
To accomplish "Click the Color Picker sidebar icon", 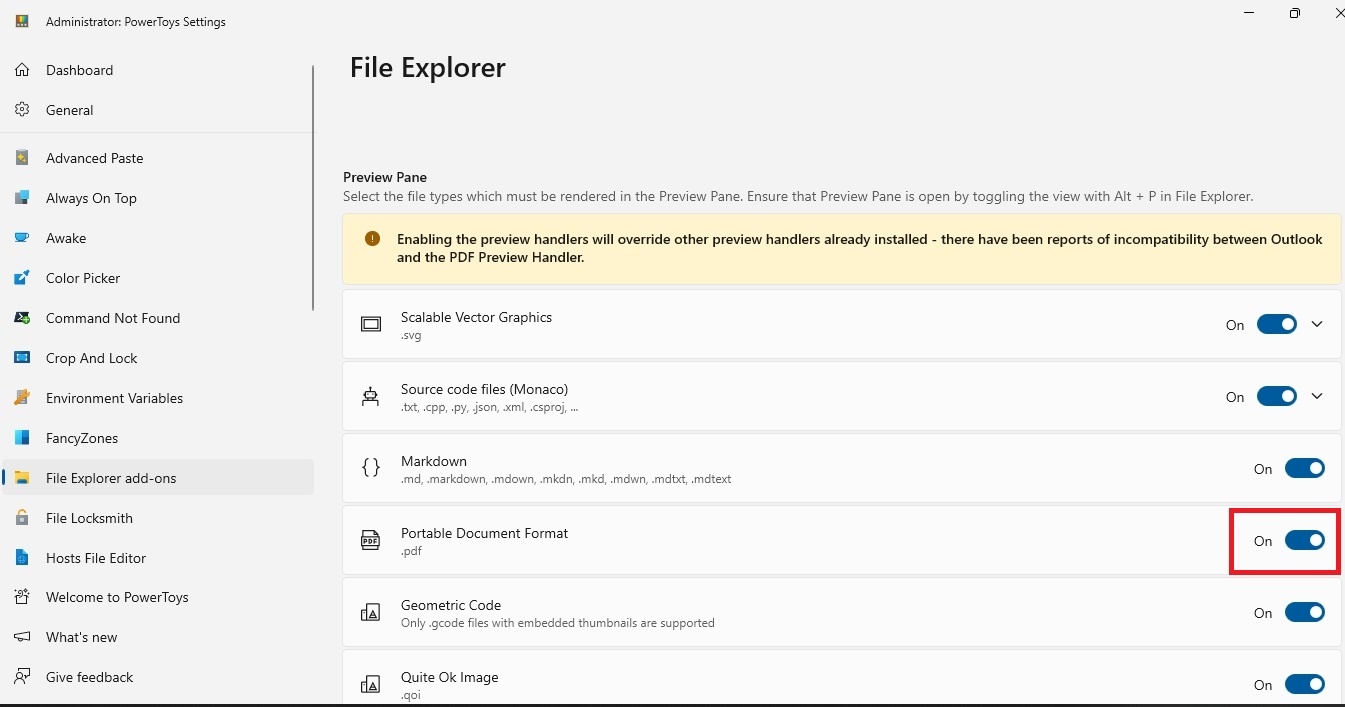I will coord(22,278).
